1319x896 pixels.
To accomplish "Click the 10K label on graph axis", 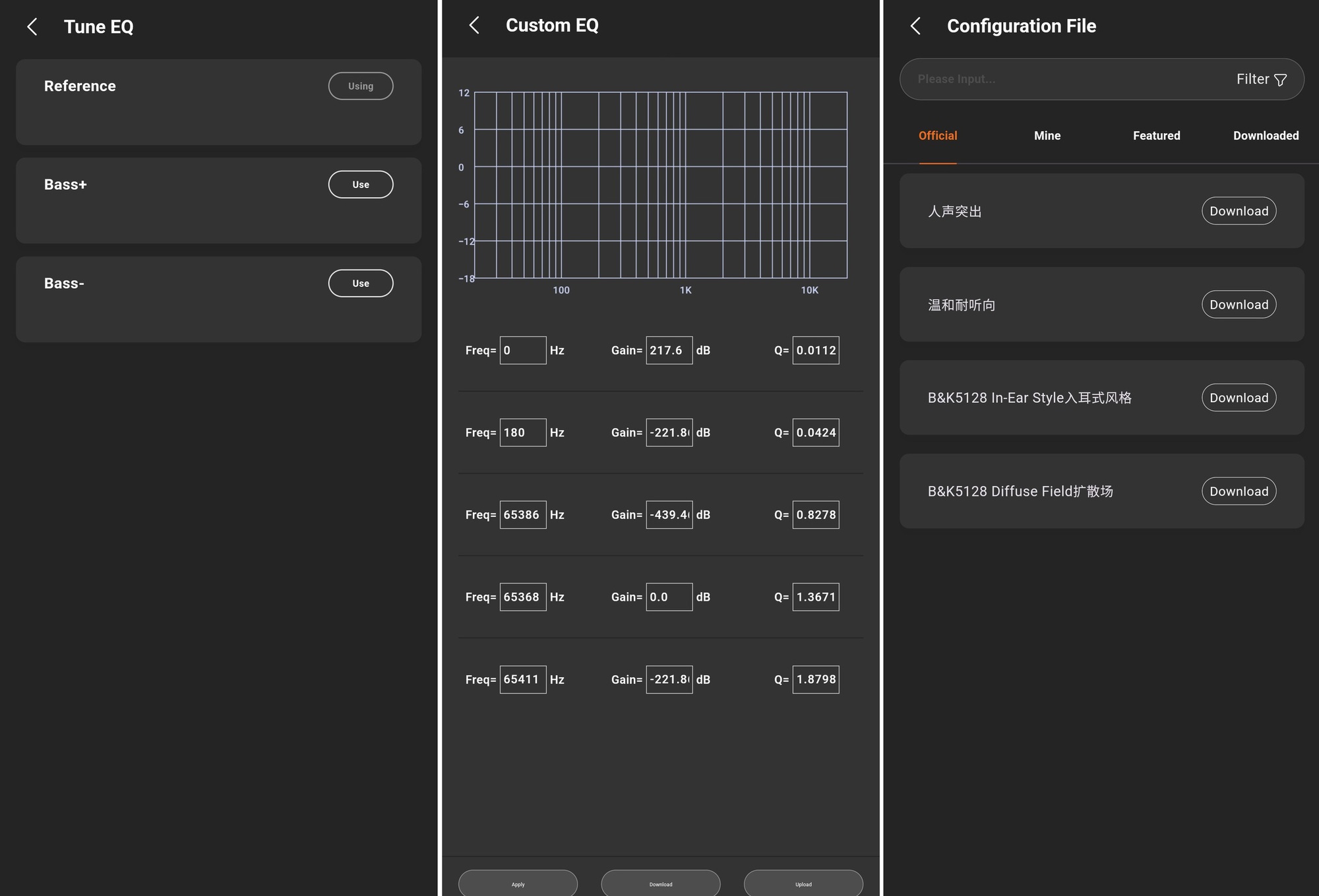I will (809, 290).
